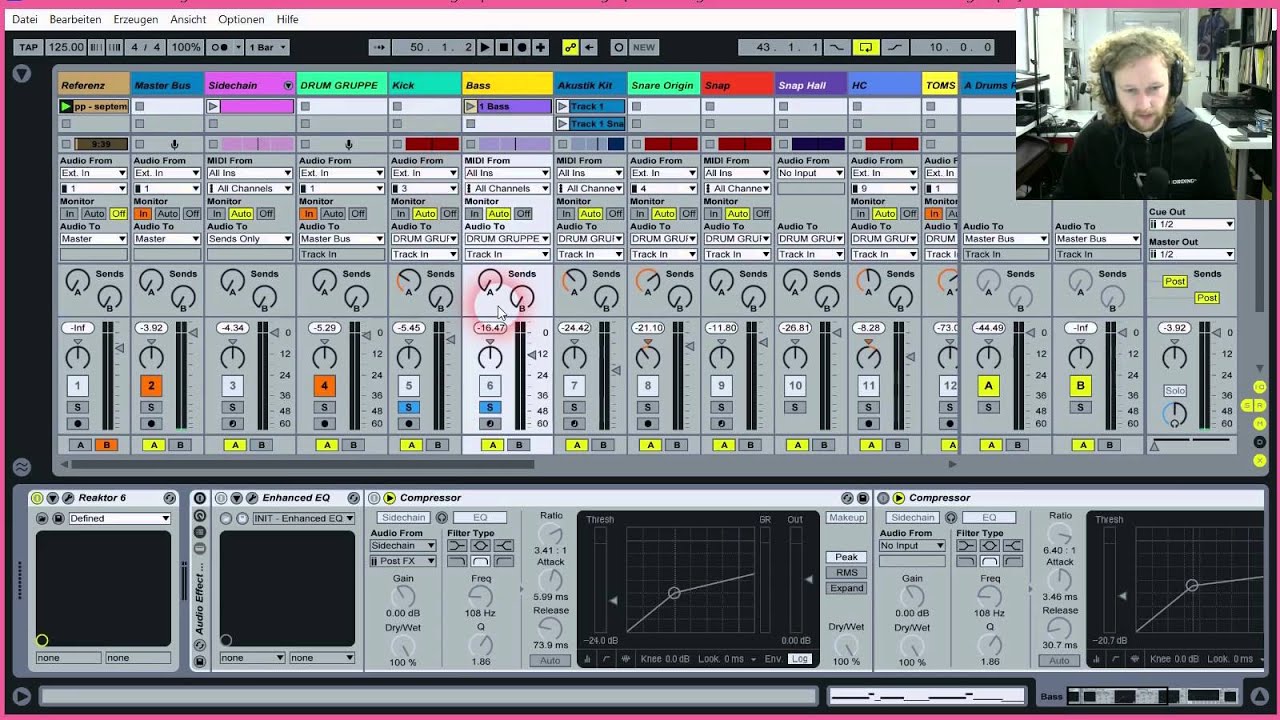Click the Session Record circle button
1280x720 pixels.
pyautogui.click(x=618, y=47)
